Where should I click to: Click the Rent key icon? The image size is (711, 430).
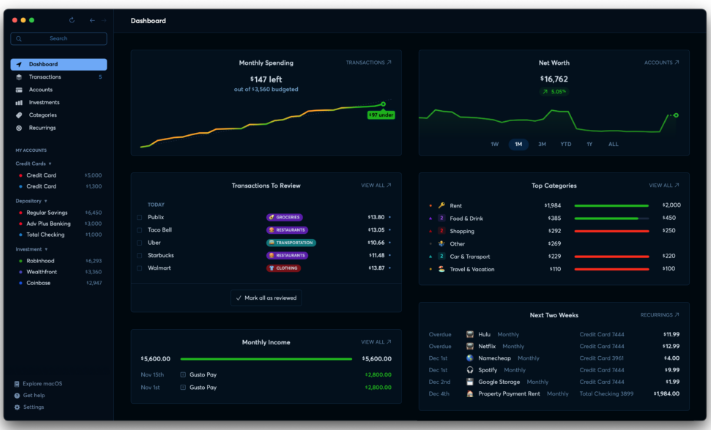441,205
